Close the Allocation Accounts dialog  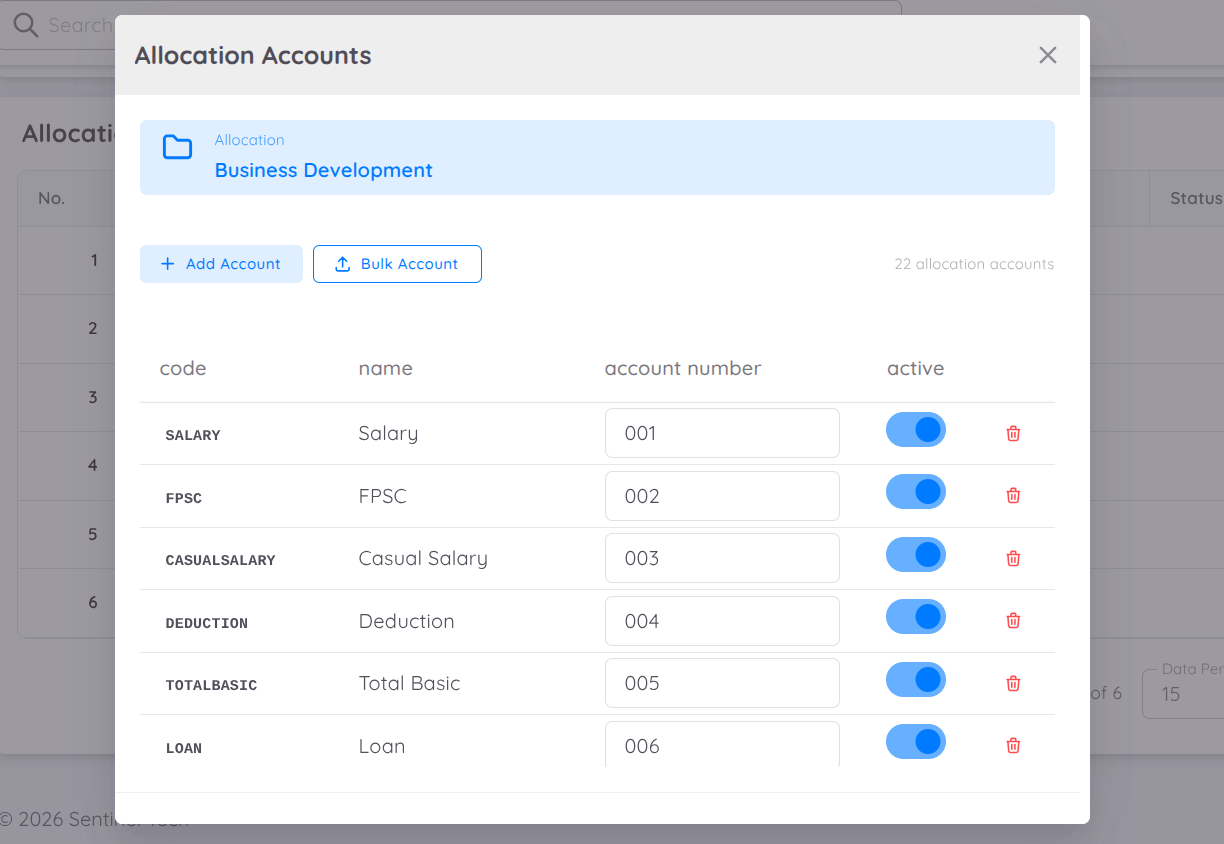(x=1047, y=55)
